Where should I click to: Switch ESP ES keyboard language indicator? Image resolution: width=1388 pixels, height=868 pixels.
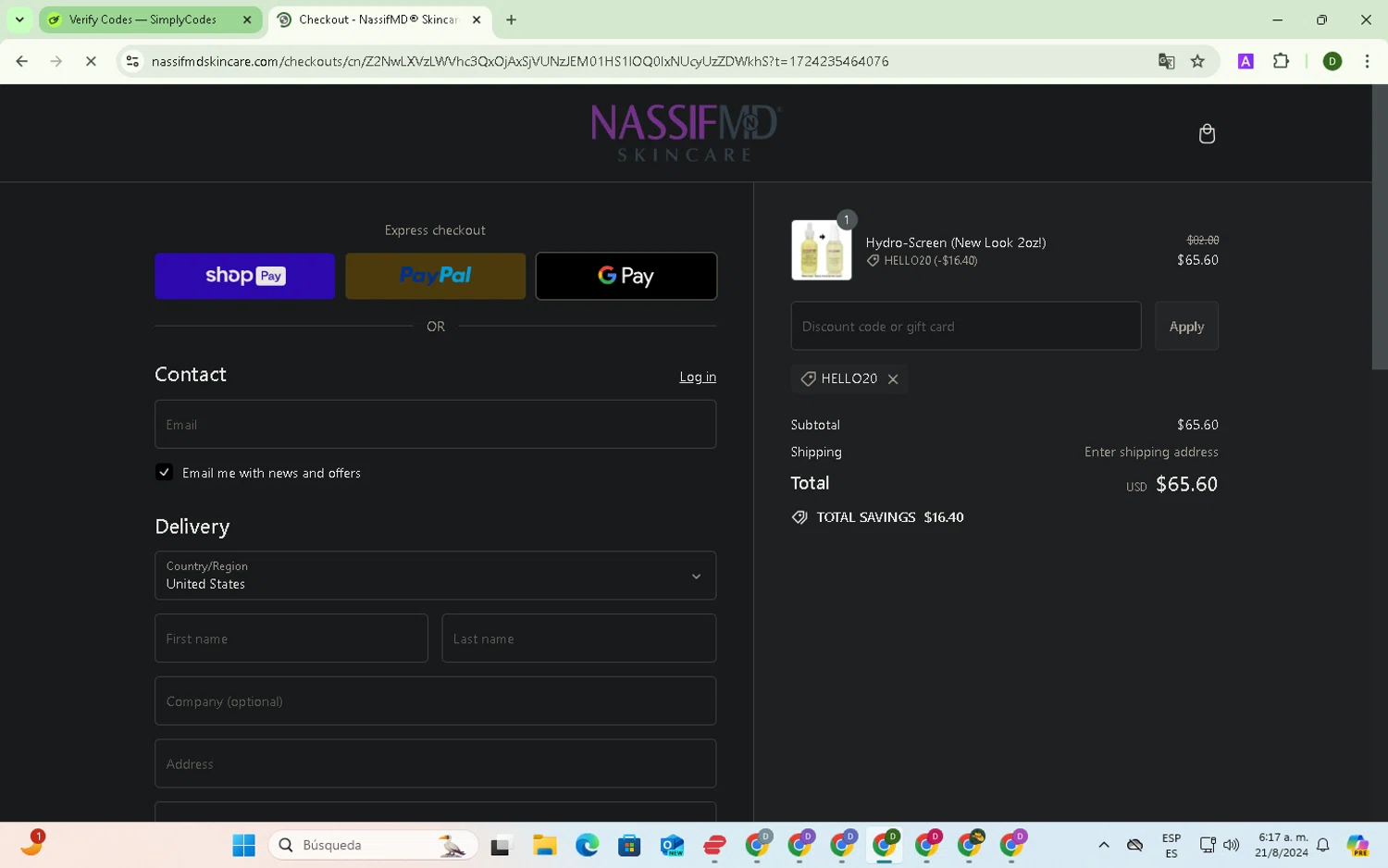[x=1171, y=846]
